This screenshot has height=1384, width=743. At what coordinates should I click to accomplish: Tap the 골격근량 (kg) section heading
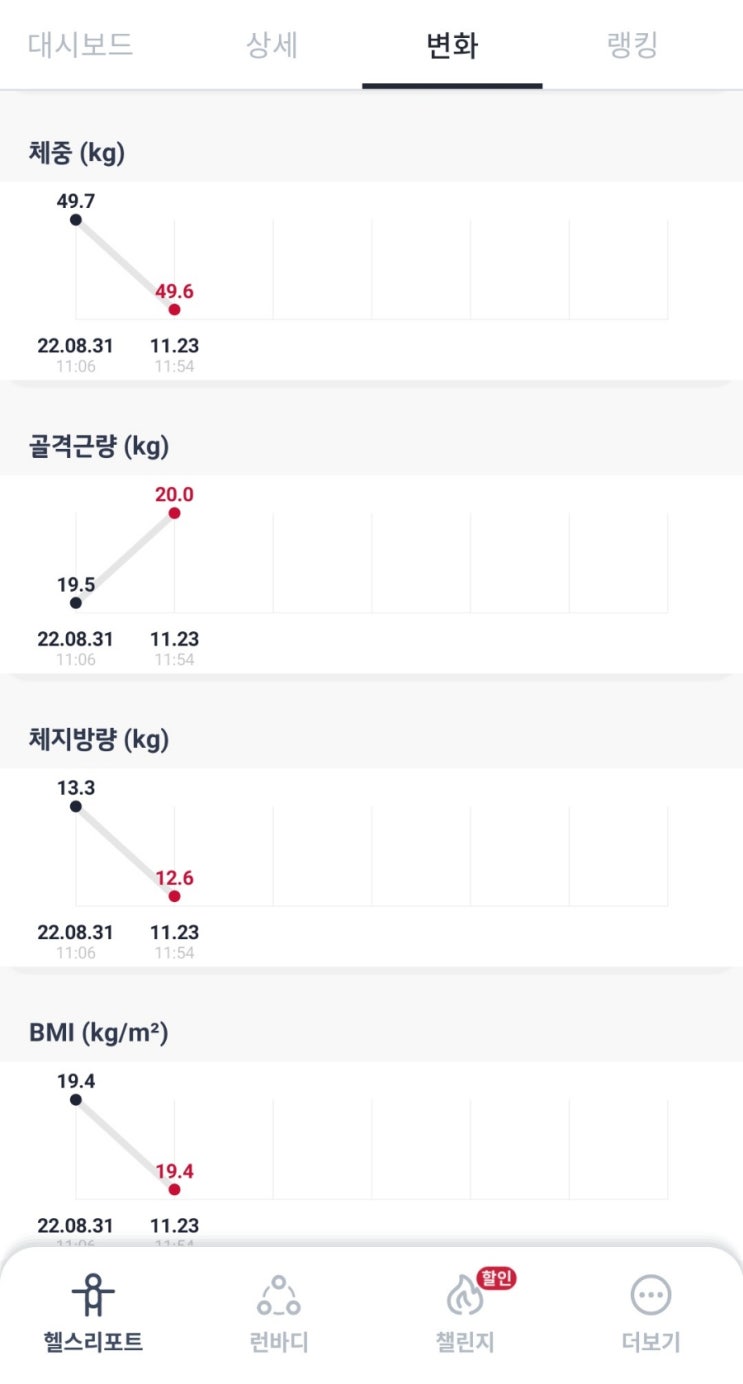pos(99,446)
